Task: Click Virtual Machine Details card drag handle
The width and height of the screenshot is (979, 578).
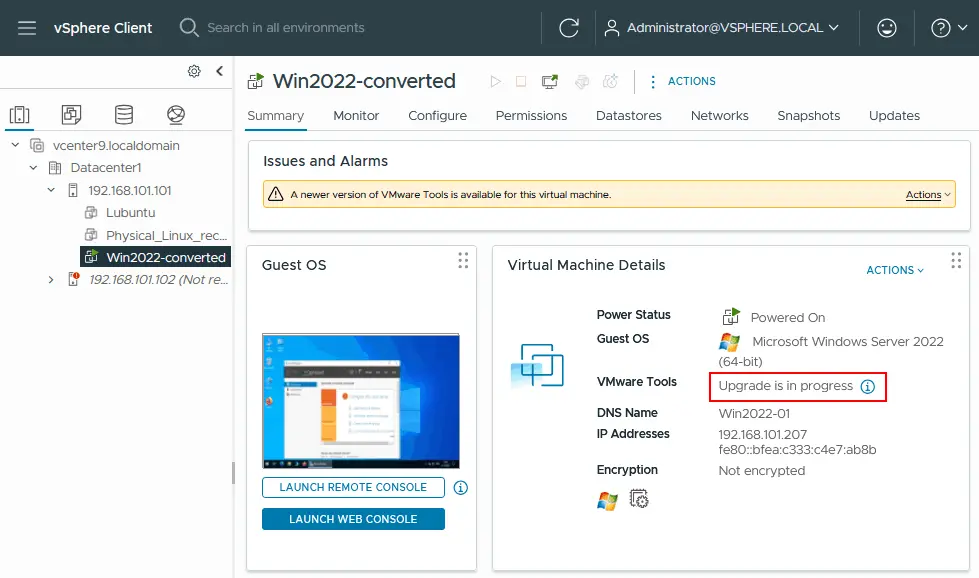Action: tap(956, 260)
